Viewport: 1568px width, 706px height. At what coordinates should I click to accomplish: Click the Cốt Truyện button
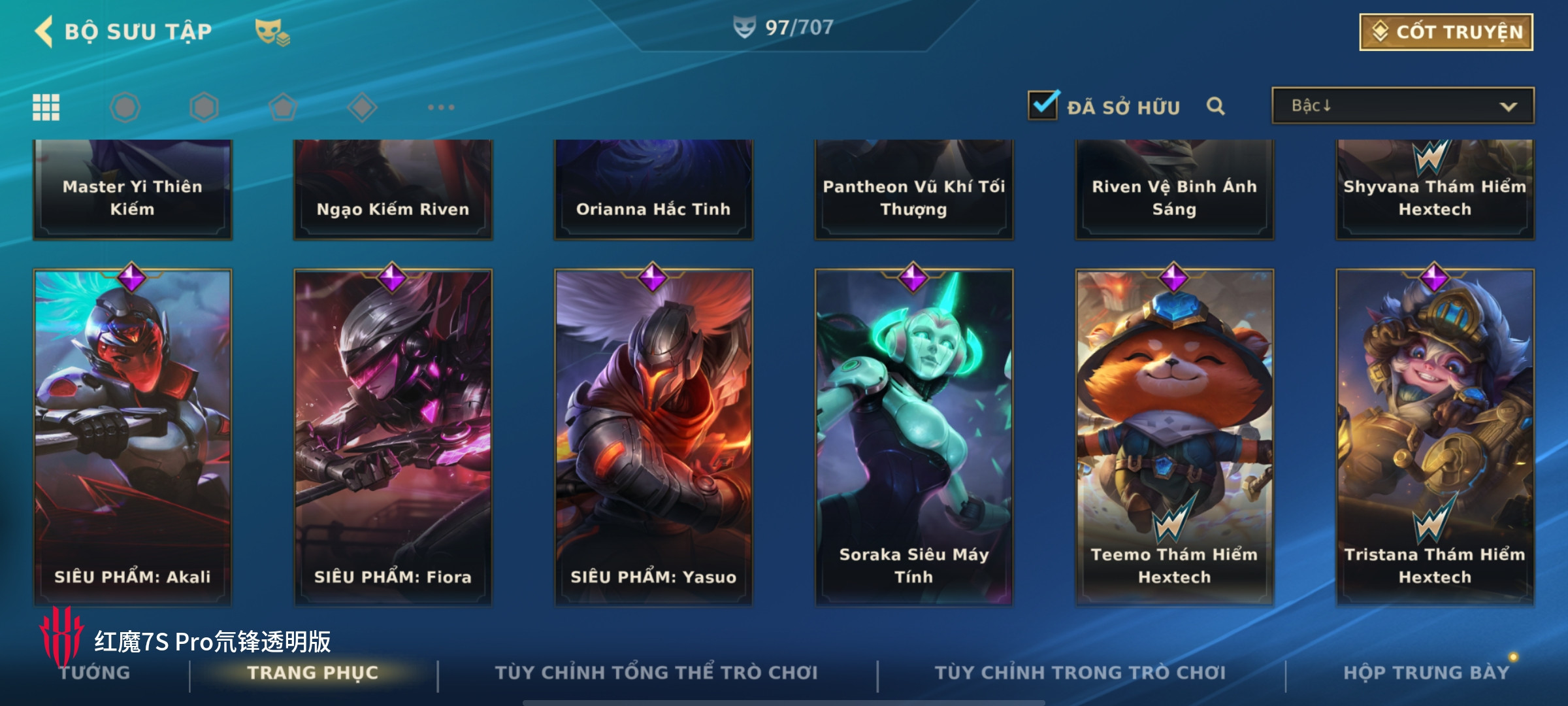click(x=1446, y=32)
